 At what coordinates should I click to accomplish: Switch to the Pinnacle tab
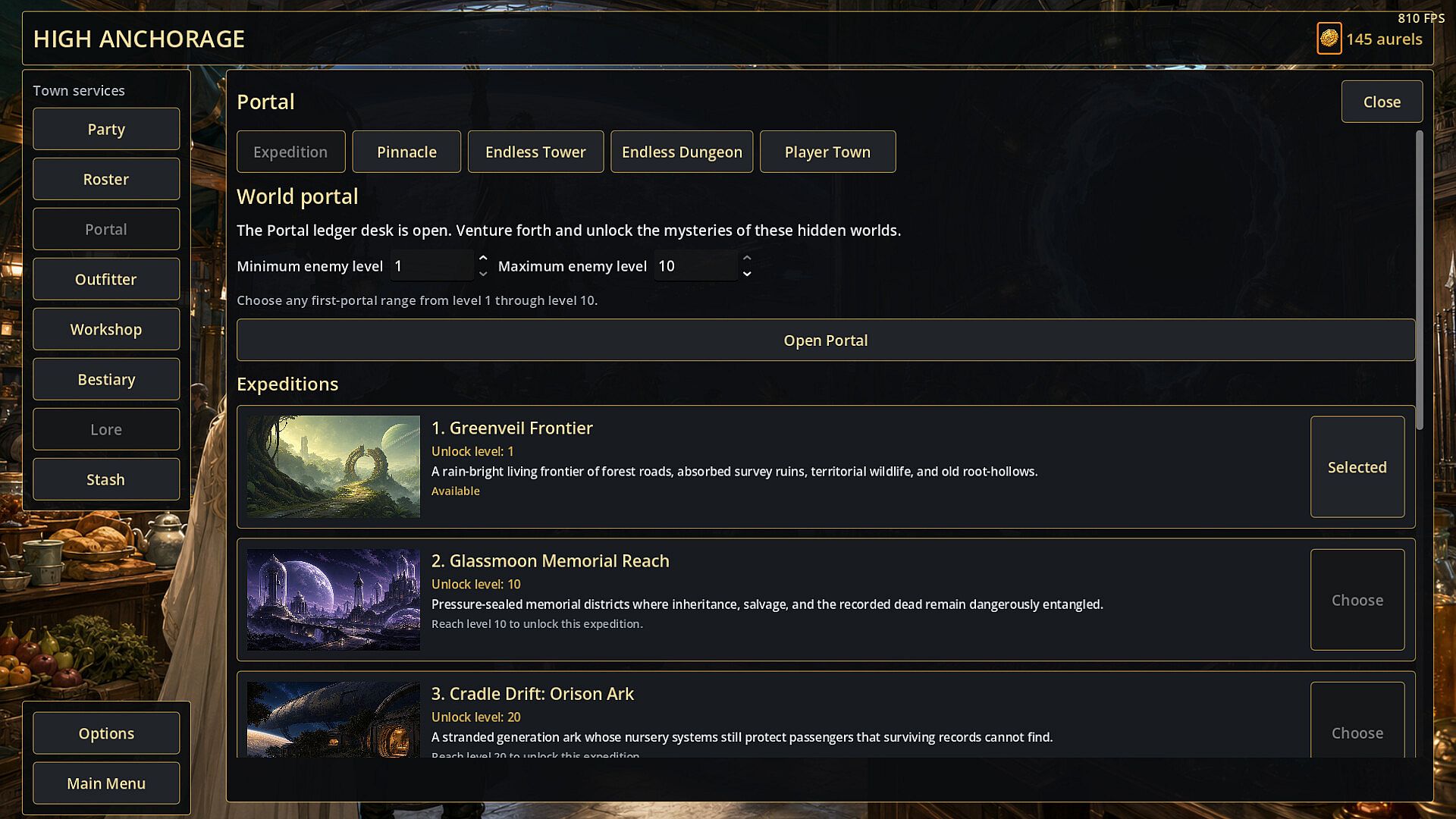coord(406,152)
